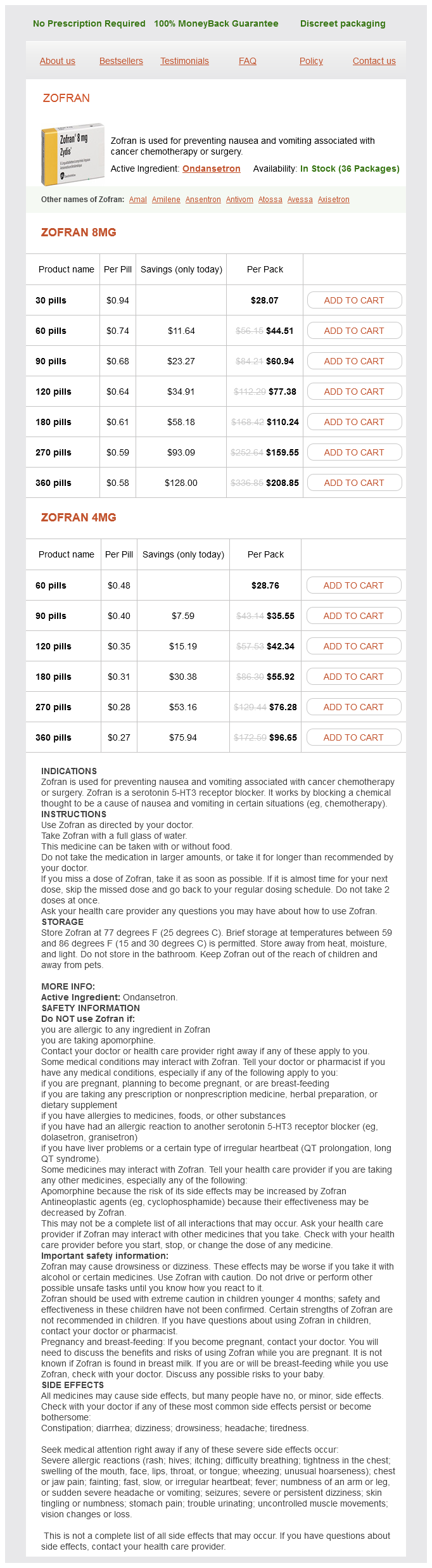Click the Axisetron alternate name link

(x=334, y=200)
